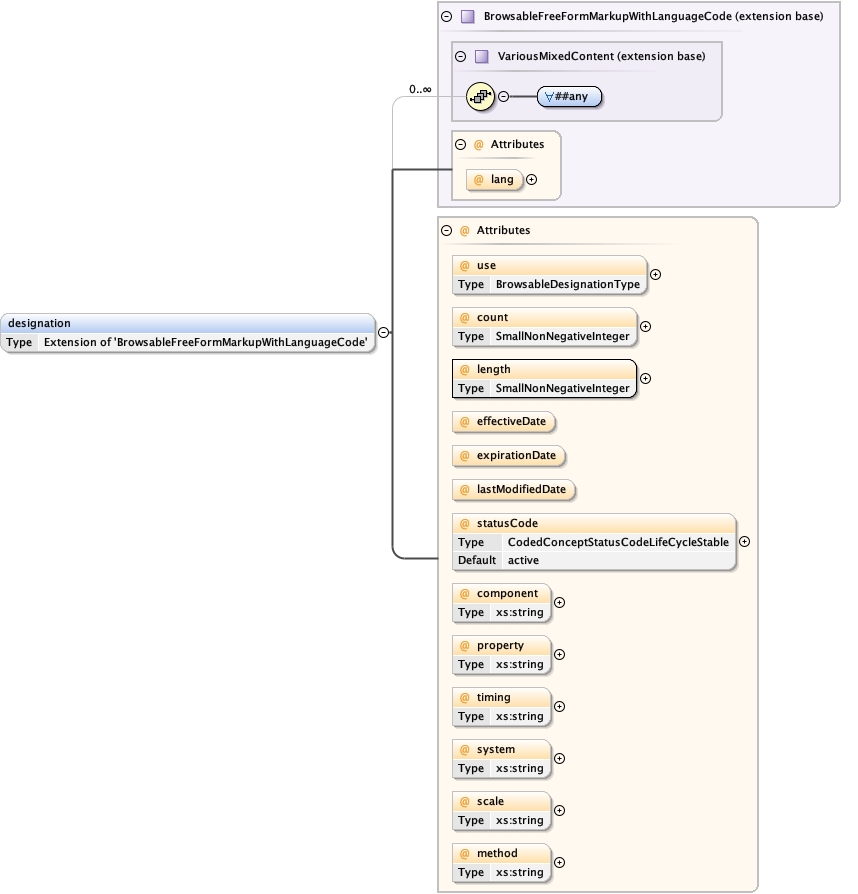Click the purple square icon beside BrowsableFreeFormMarkupWithLanguageCode
858x894 pixels.
coord(467,17)
